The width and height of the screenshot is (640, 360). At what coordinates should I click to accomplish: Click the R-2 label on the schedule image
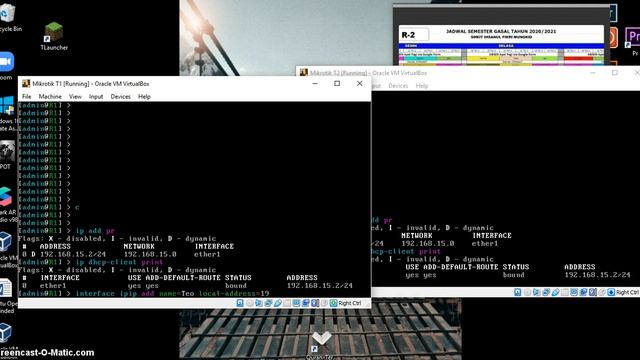408,35
